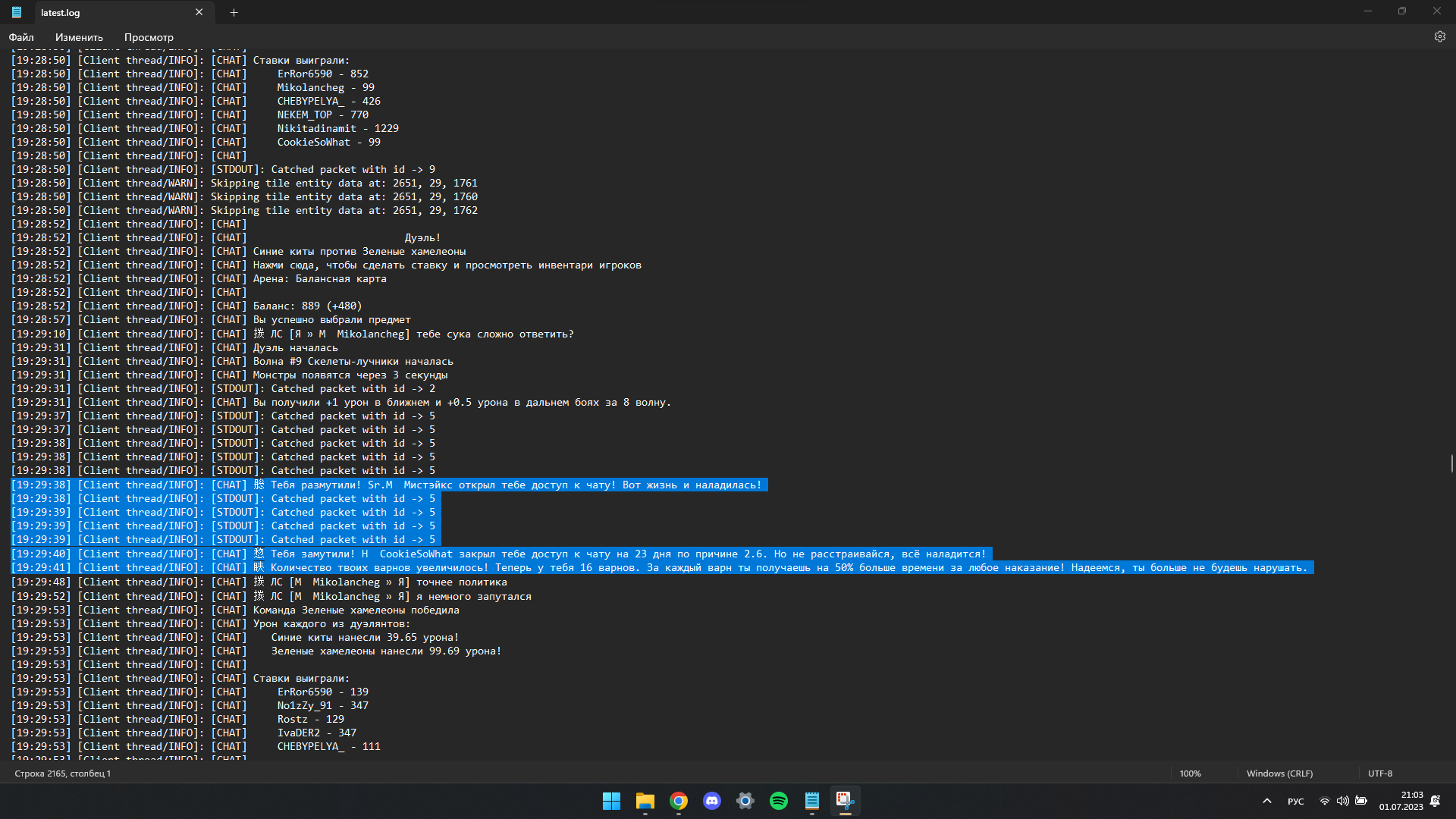Click line 'Количество твоих варнов увеличилось'
1456x819 pixels.
(662, 567)
